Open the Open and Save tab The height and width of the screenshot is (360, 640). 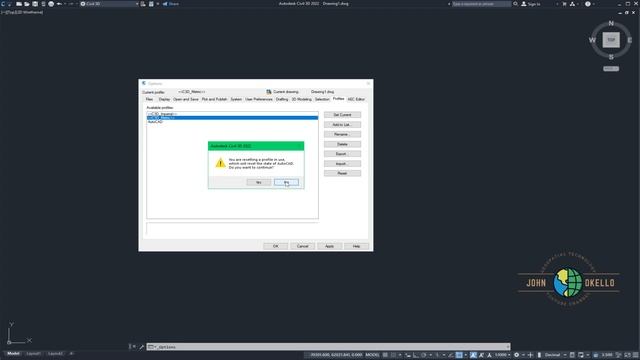tap(186, 99)
